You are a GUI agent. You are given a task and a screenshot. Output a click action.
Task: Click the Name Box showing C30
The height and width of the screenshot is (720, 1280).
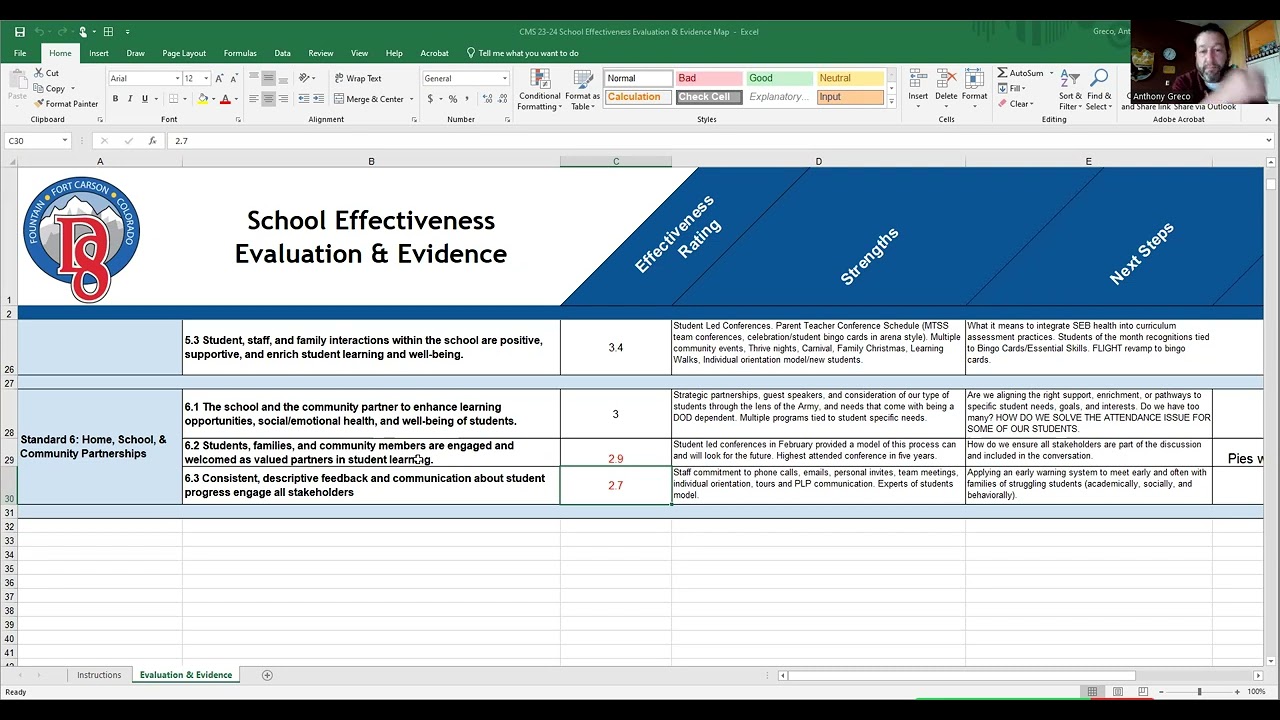(x=38, y=141)
